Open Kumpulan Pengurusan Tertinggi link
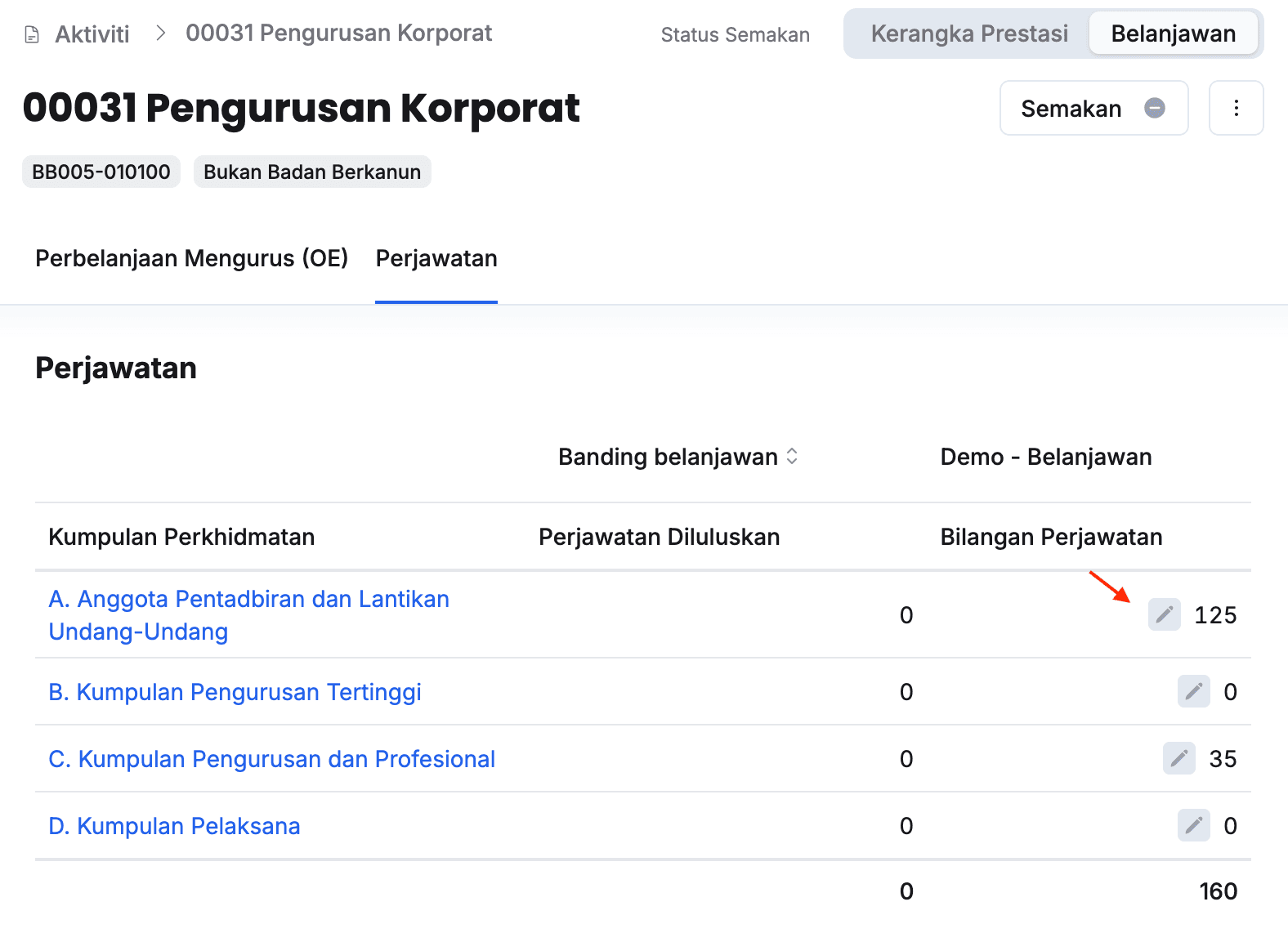Viewport: 1288px width, 933px height. pos(235,692)
